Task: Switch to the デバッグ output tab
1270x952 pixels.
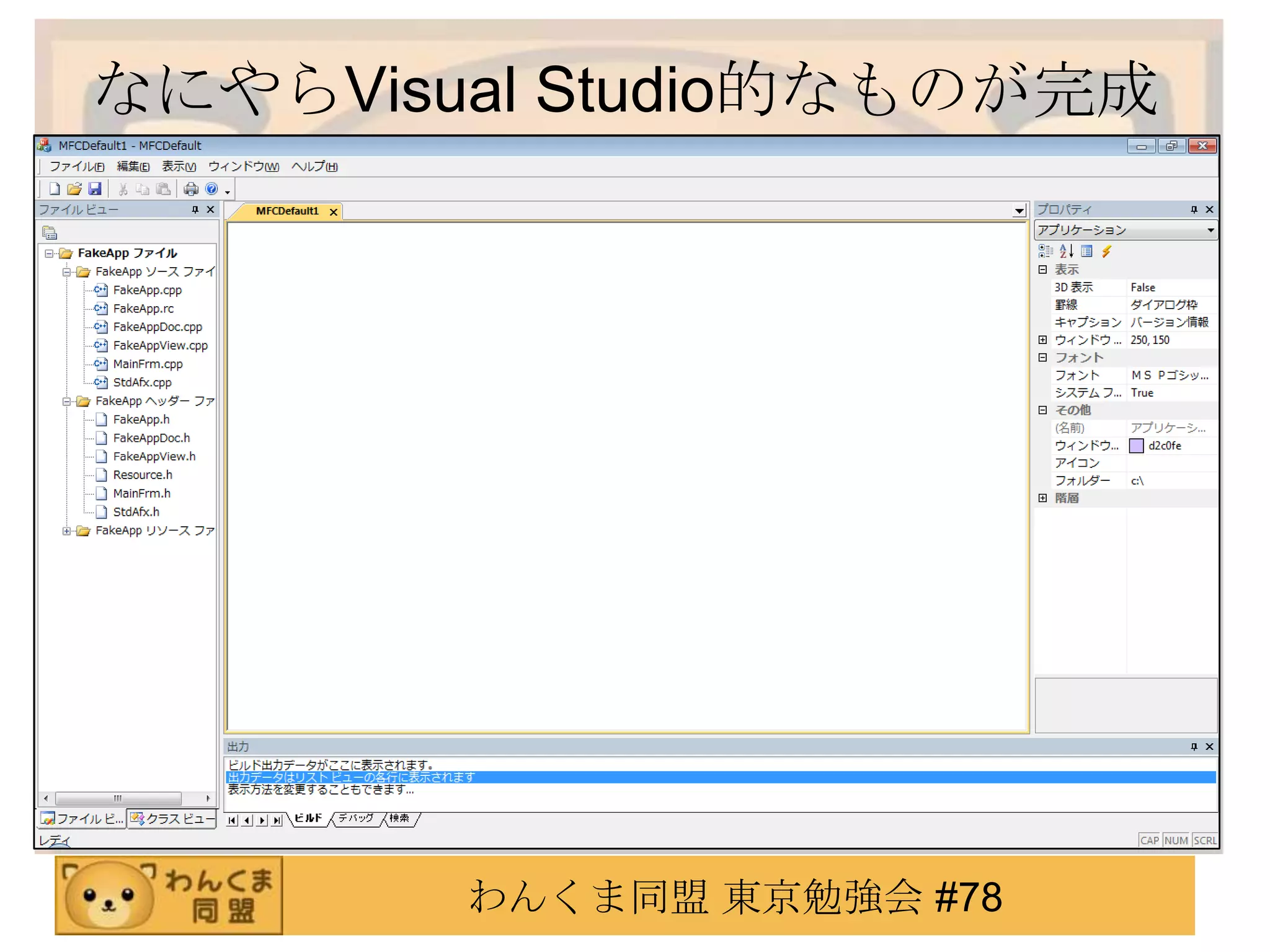Action: (355, 818)
